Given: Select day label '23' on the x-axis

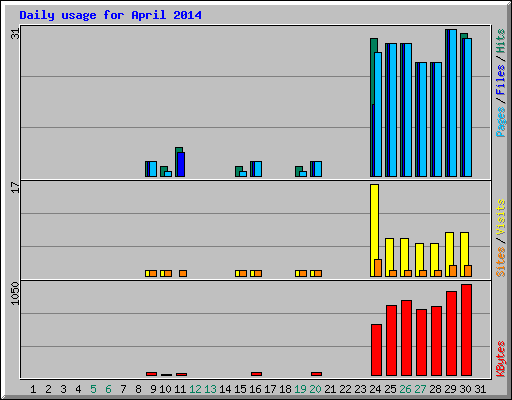Looking at the screenshot, I should [360, 389].
